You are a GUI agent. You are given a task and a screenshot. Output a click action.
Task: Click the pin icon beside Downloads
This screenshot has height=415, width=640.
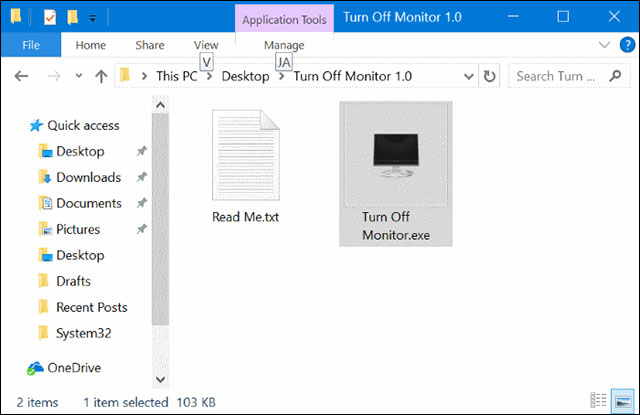(x=141, y=177)
